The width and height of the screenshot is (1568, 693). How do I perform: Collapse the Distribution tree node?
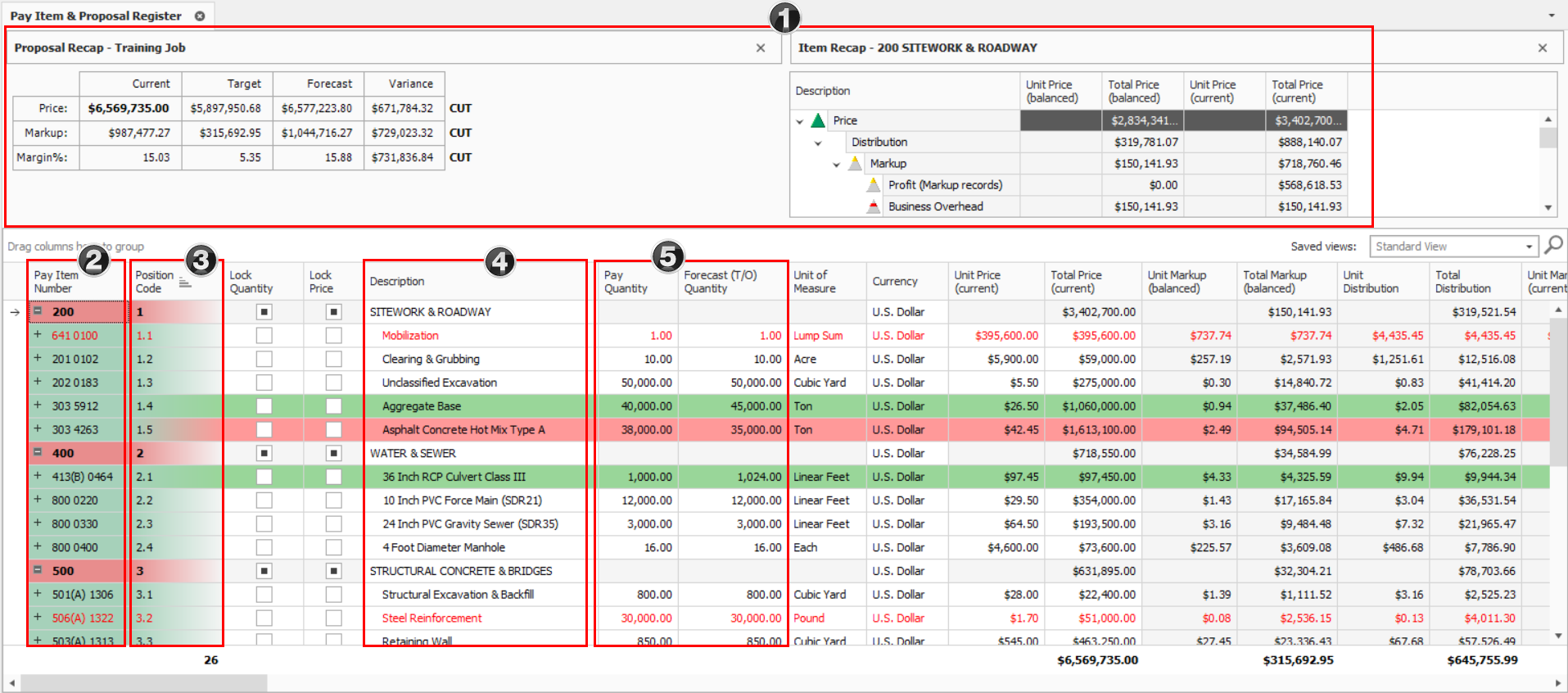[x=818, y=143]
